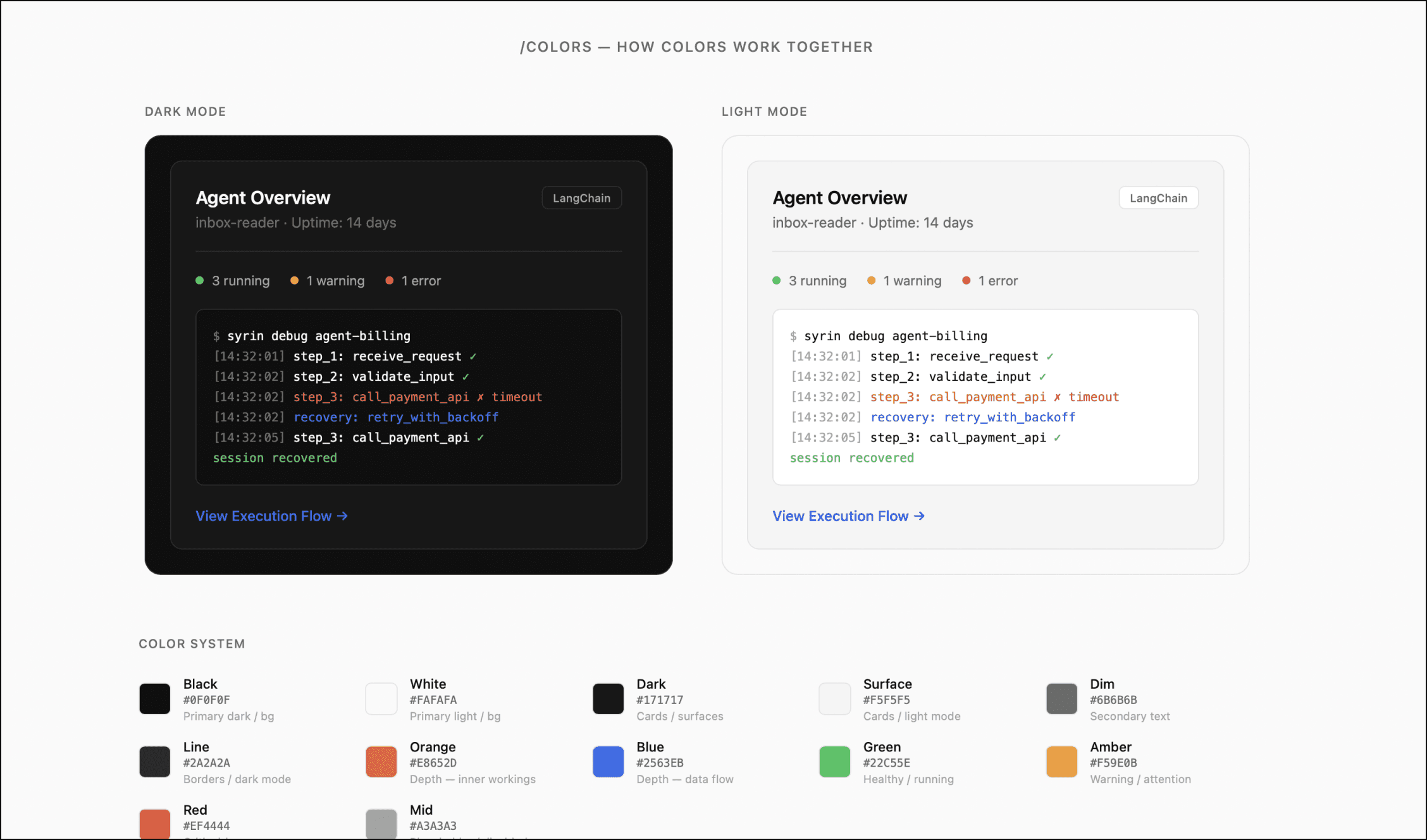Open View Execution Flow link in light card

click(x=848, y=516)
